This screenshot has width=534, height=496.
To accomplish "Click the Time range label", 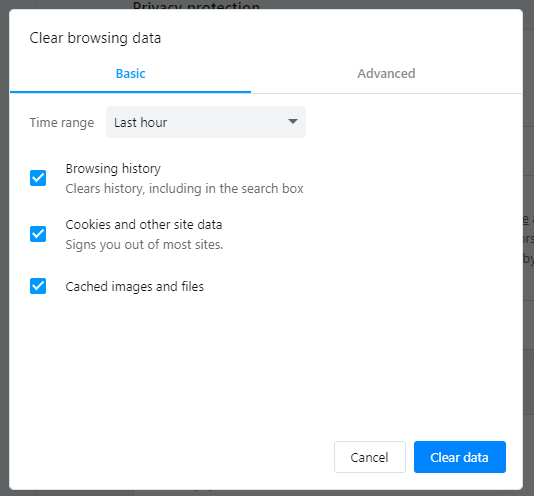I will click(62, 123).
